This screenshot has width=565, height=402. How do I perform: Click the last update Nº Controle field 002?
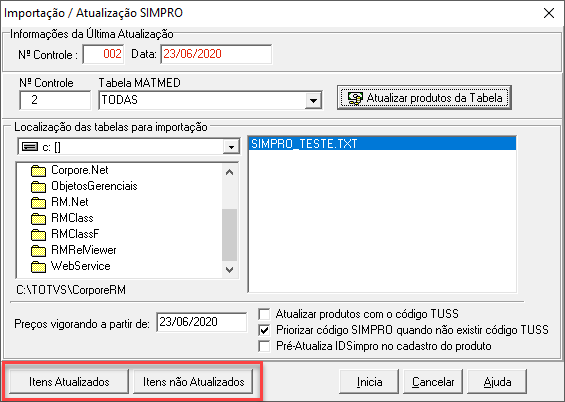pos(103,54)
